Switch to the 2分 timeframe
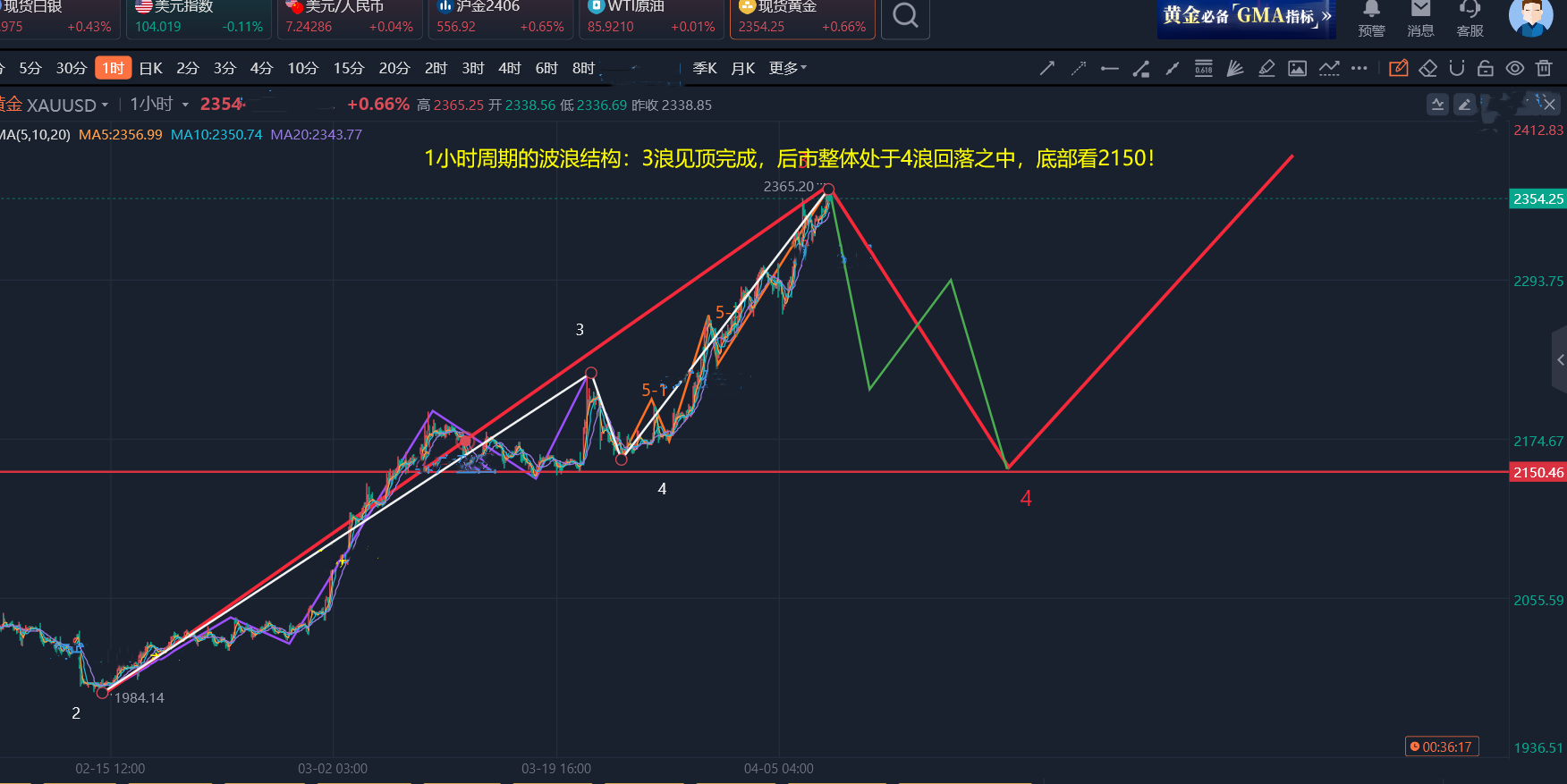1567x784 pixels. coord(188,68)
